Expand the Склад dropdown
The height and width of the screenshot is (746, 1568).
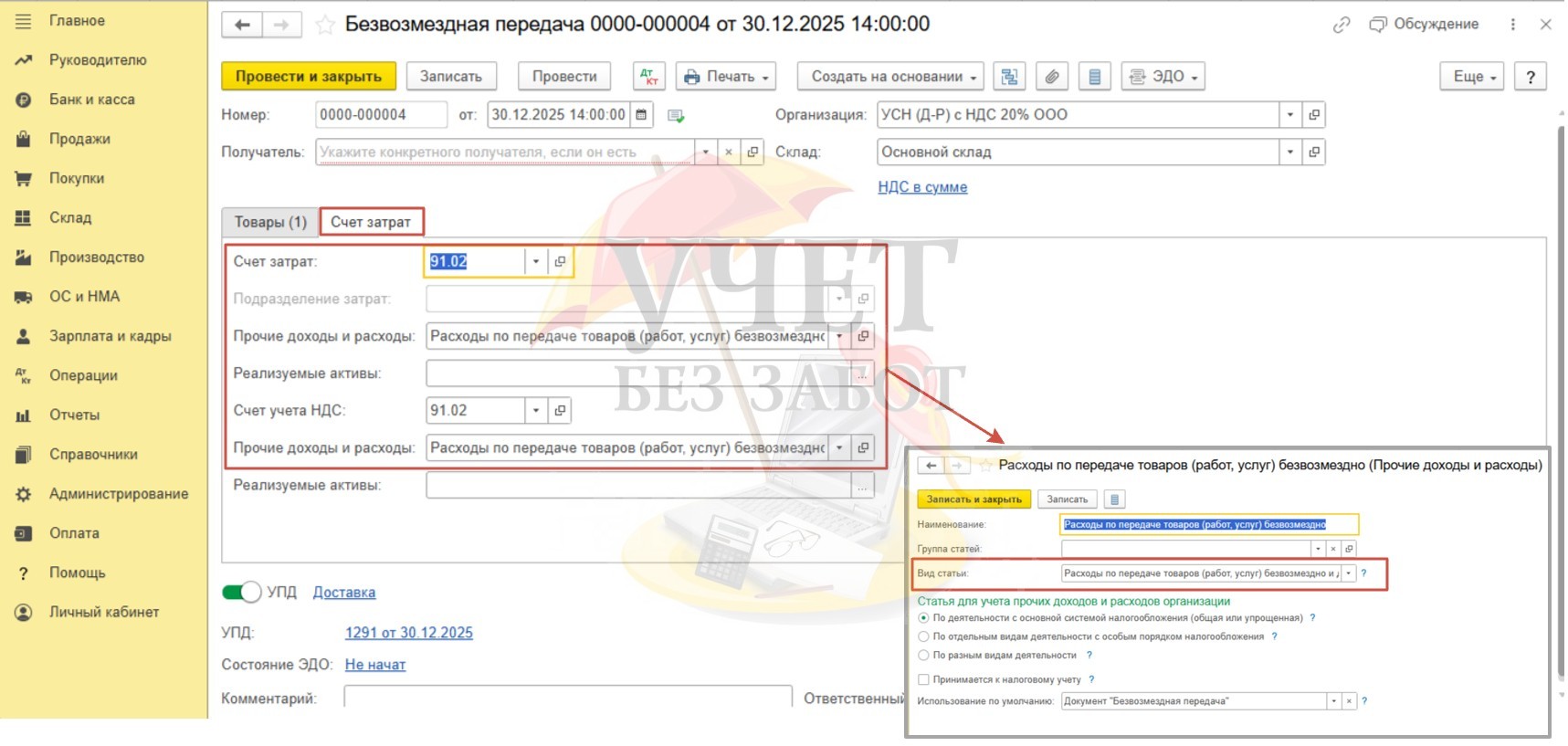(x=1289, y=152)
